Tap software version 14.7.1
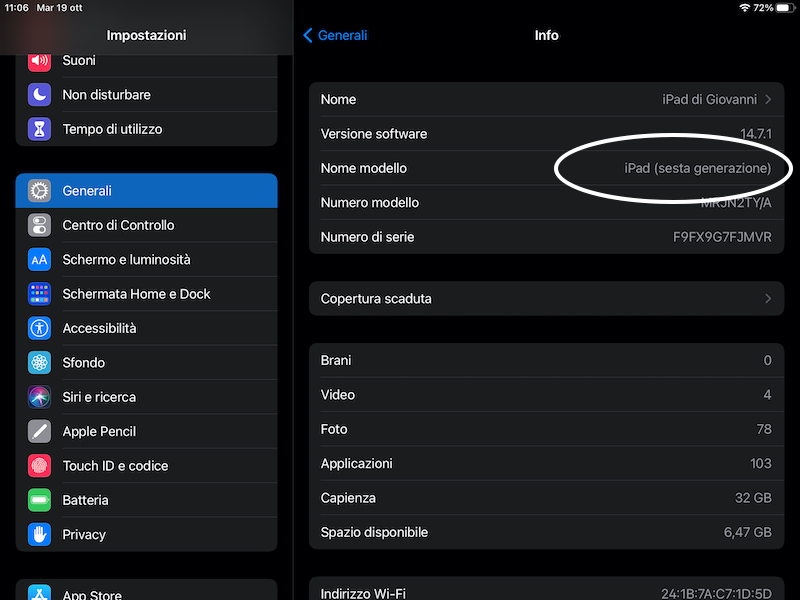This screenshot has height=600, width=800. [x=756, y=134]
